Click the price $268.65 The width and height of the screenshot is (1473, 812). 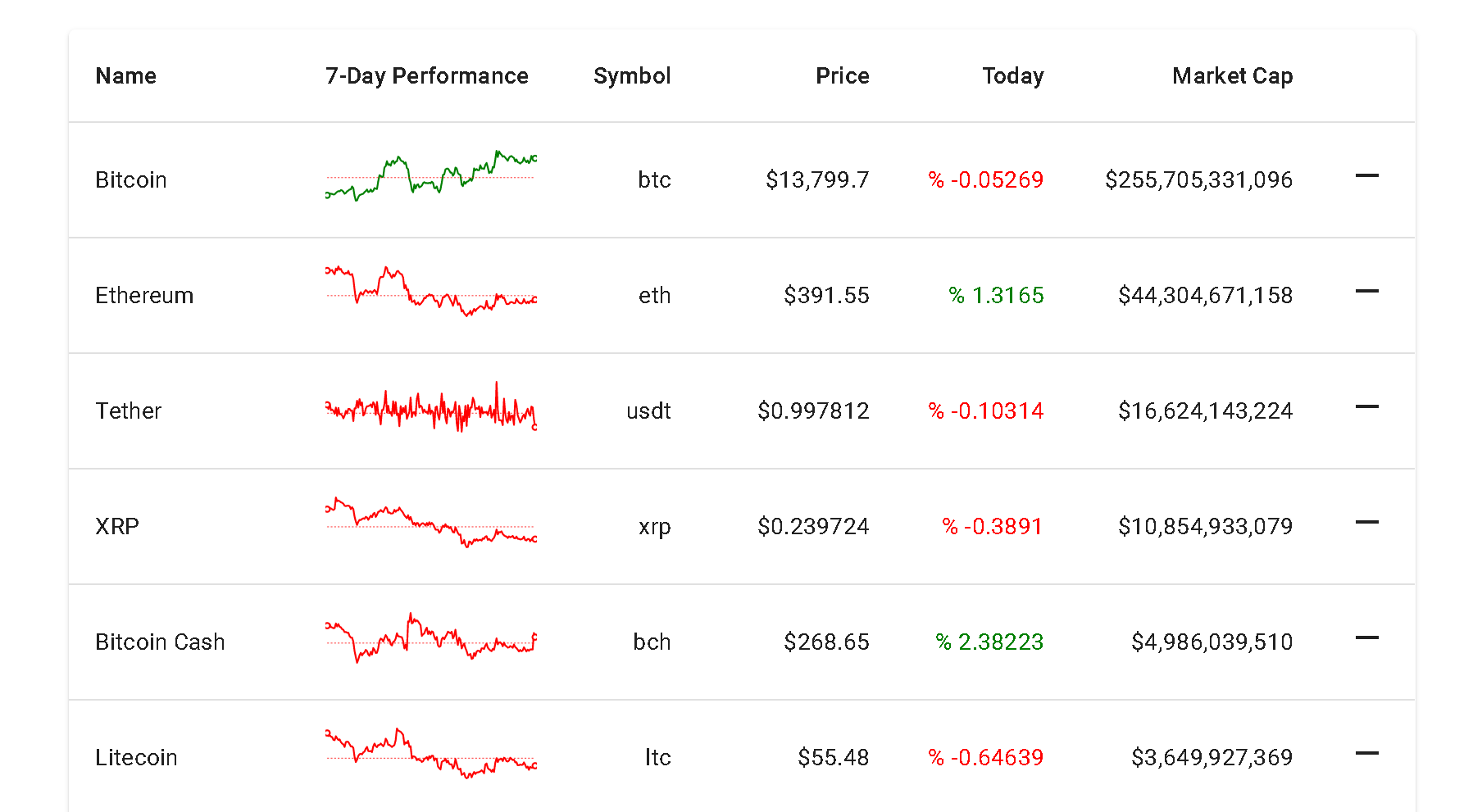tap(826, 642)
